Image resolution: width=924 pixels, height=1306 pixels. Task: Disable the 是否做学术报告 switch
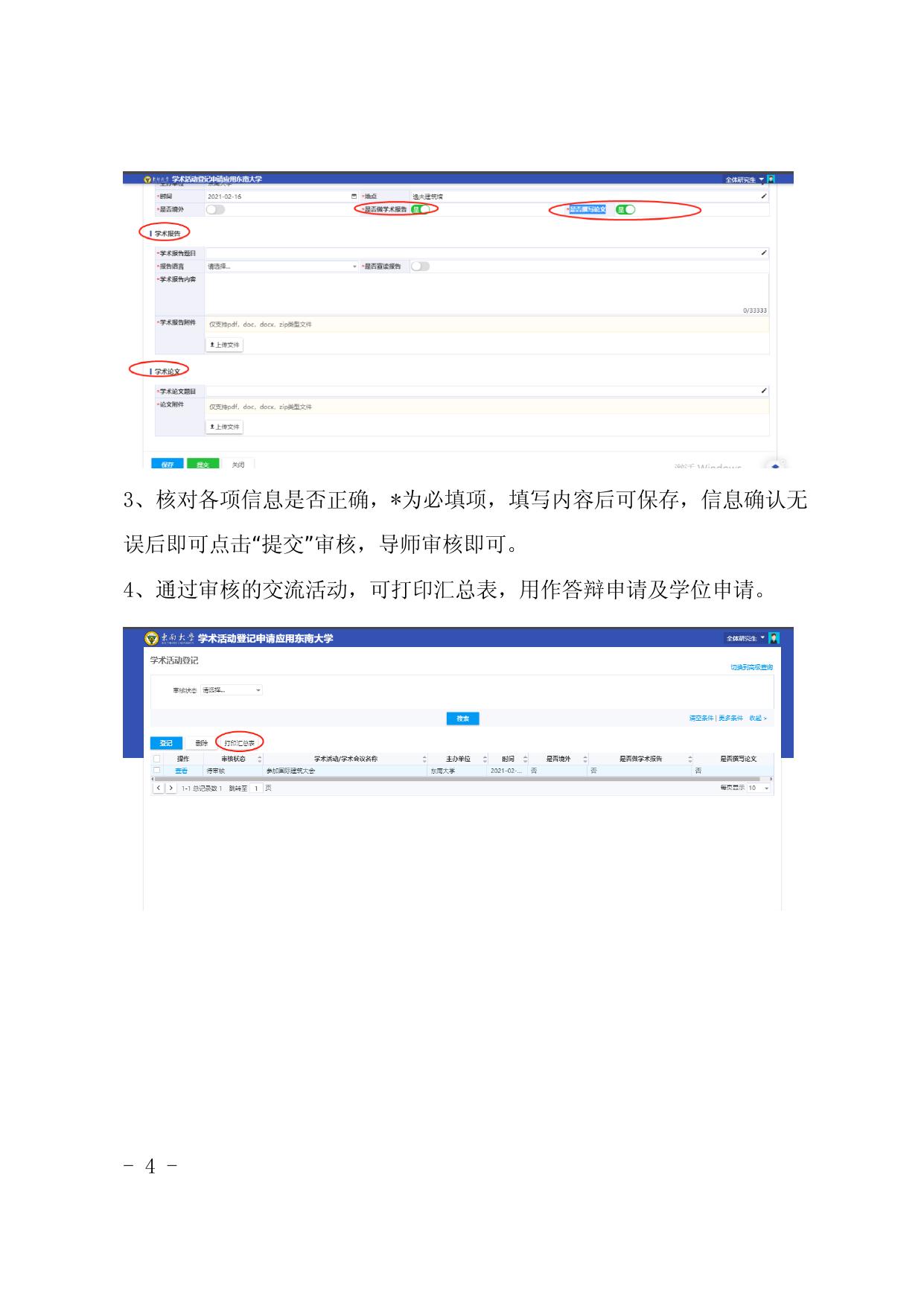click(421, 209)
